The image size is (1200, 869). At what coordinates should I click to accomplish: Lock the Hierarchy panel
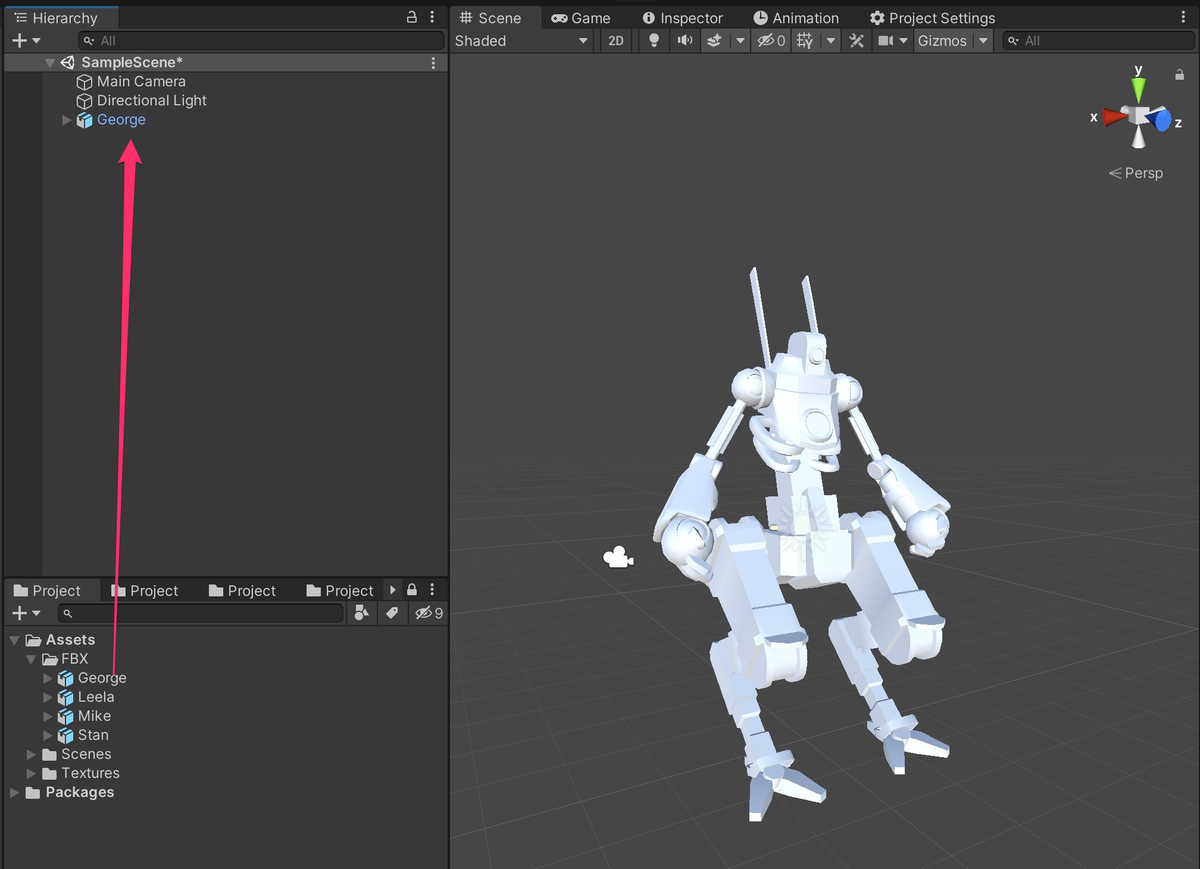coord(412,18)
